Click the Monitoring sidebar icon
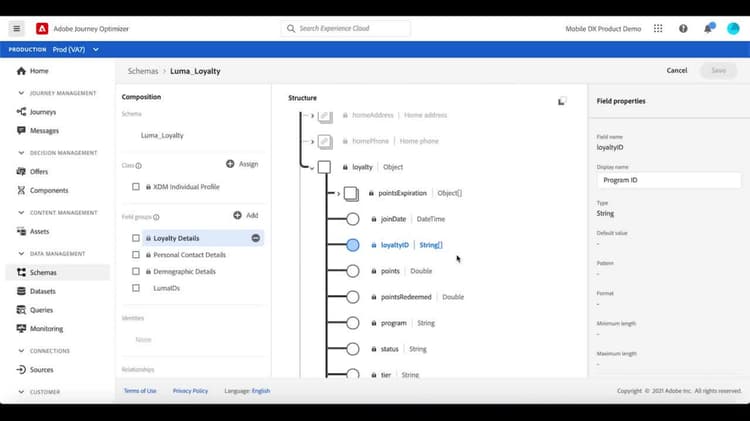 pos(21,329)
